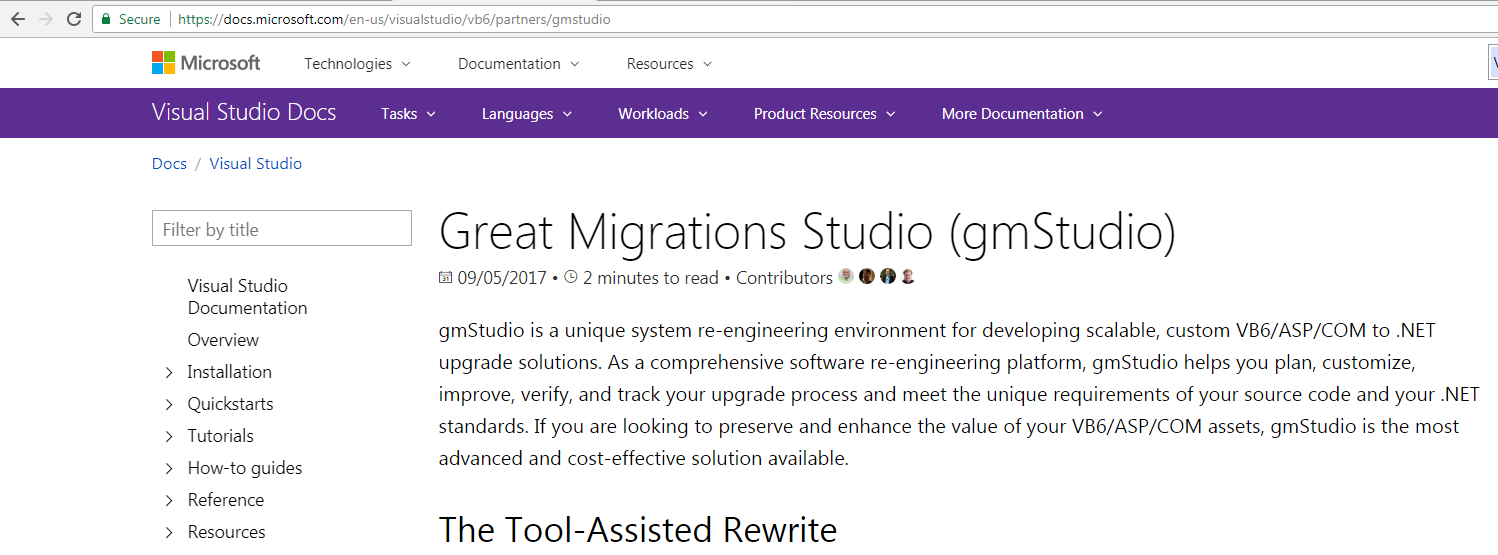Click the Filter by title field

coord(281,229)
